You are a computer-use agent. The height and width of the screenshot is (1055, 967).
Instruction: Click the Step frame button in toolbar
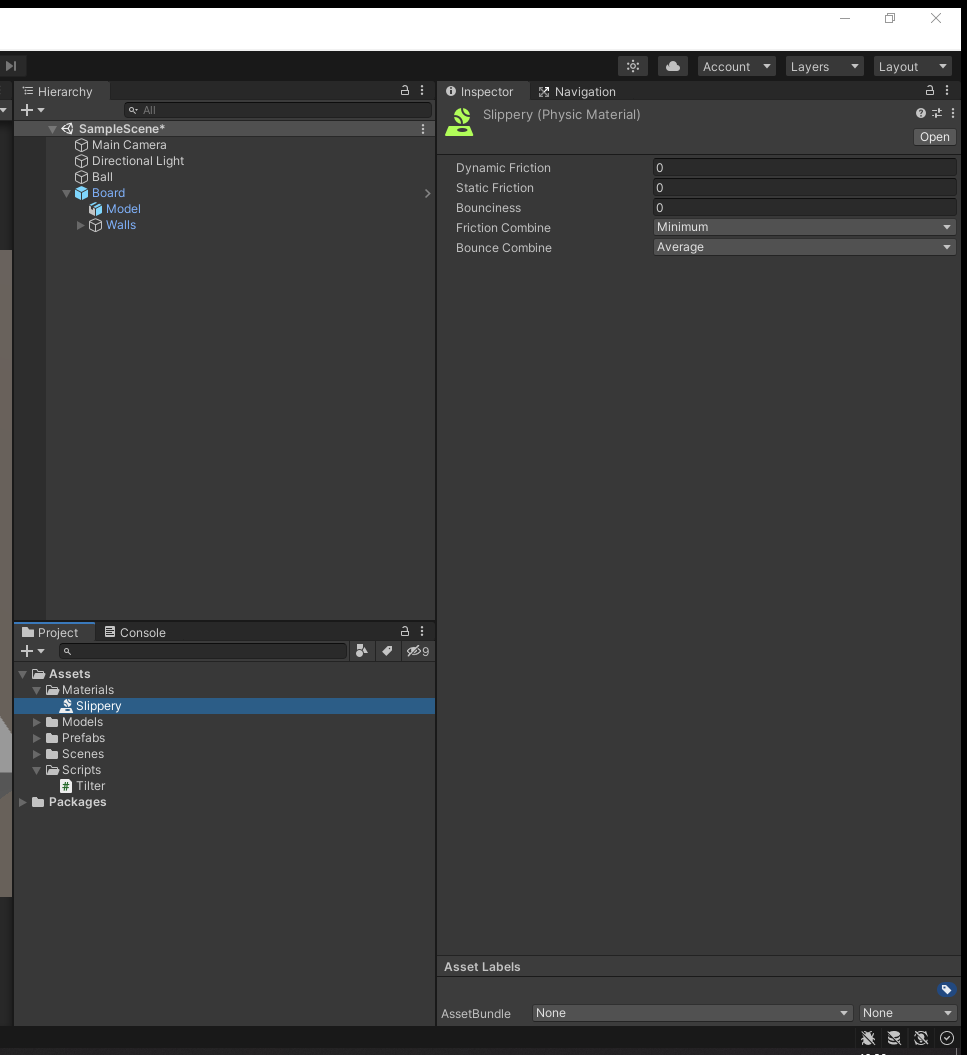coord(11,66)
